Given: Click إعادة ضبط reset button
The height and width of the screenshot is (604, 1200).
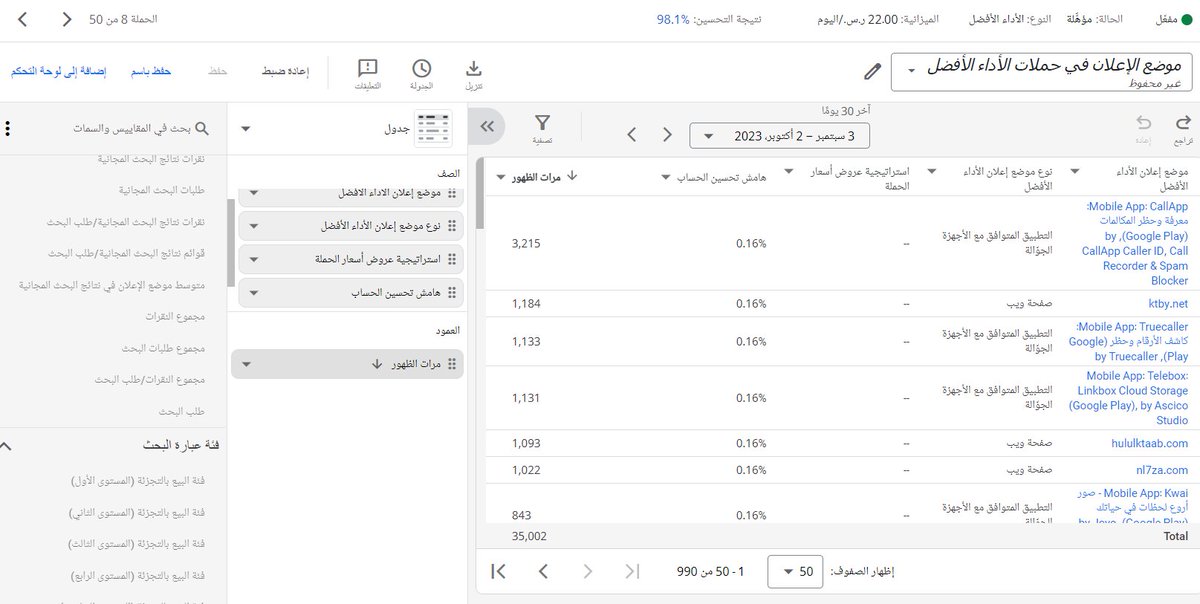Looking at the screenshot, I should [x=285, y=72].
